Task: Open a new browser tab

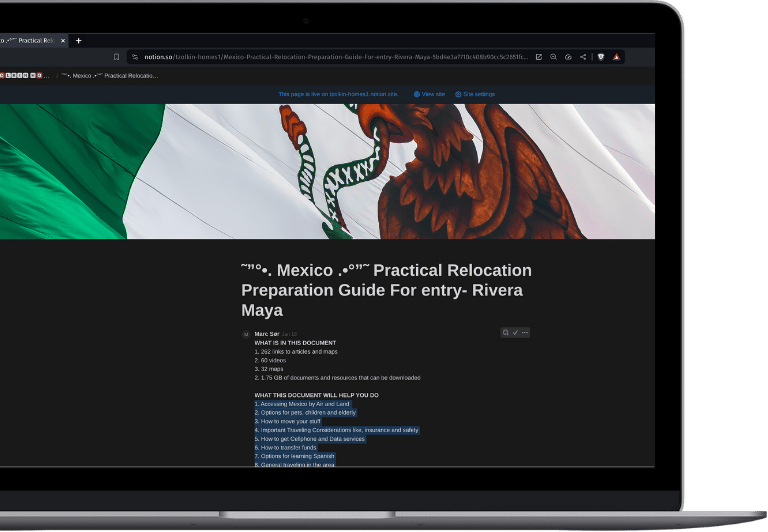Action: pos(78,41)
